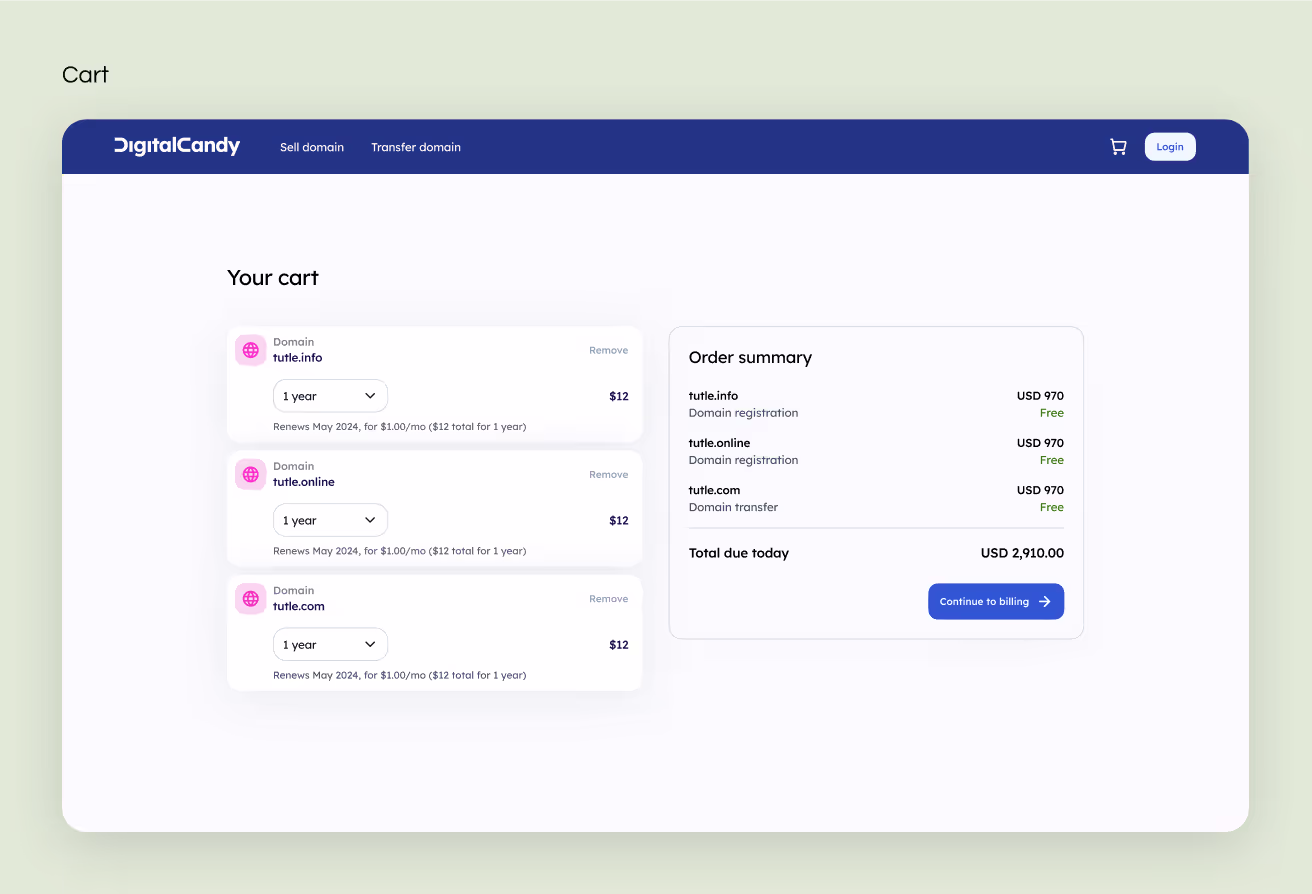The width and height of the screenshot is (1312, 894).
Task: Click the USD 2,910.00 total amount
Action: point(1022,553)
